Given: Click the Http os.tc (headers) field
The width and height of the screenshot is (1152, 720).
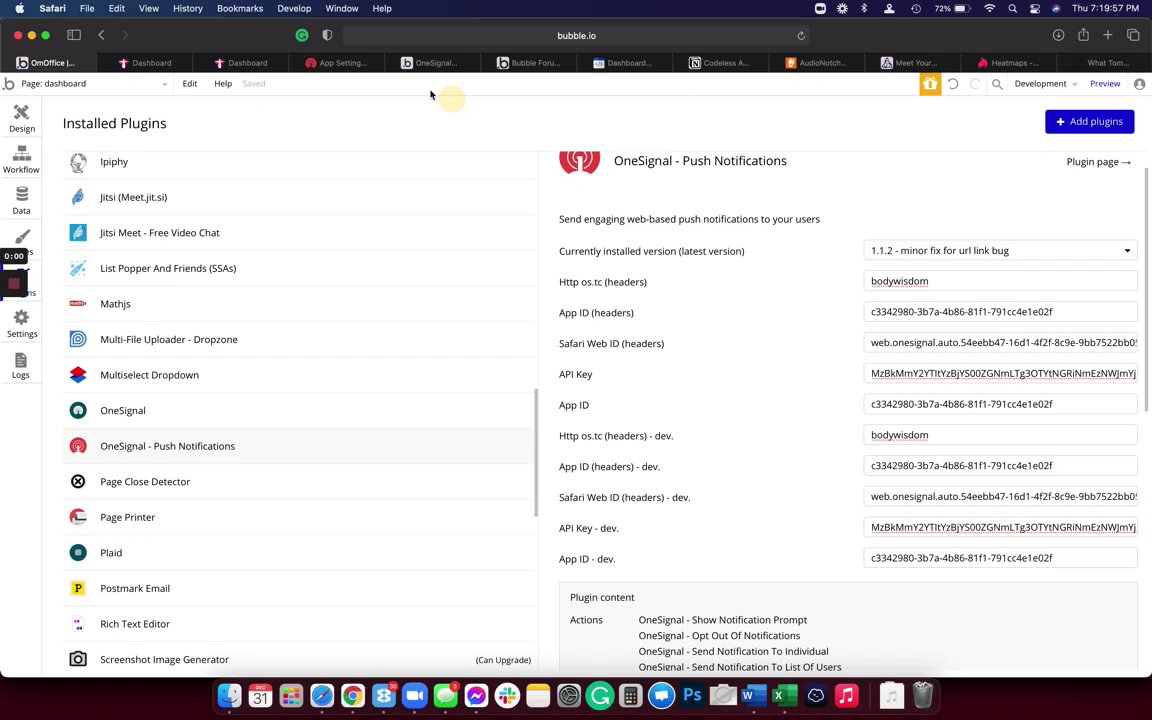Looking at the screenshot, I should coord(1000,281).
